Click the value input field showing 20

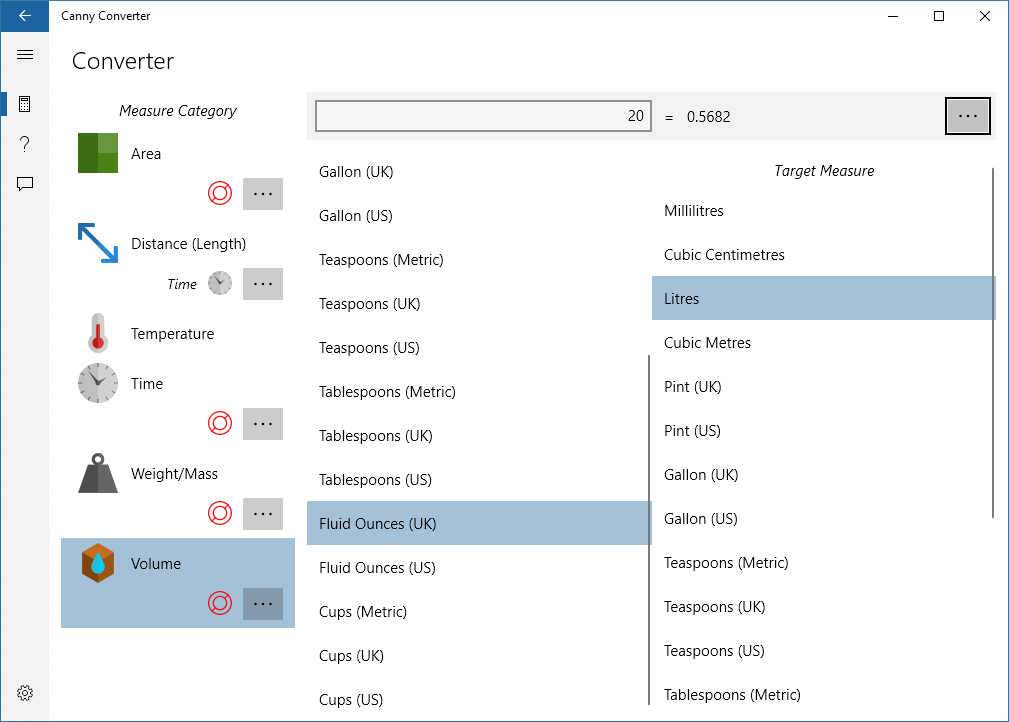pos(483,116)
